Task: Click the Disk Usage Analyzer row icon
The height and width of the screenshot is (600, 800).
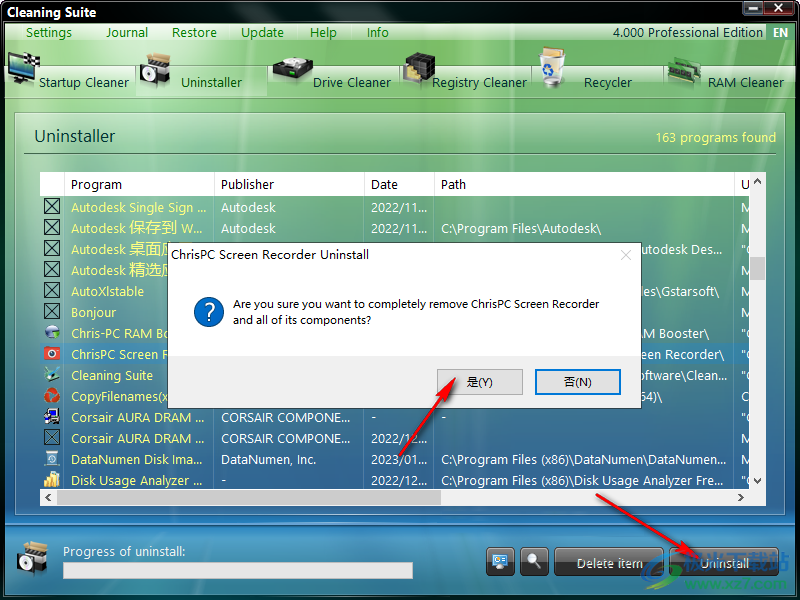Action: [x=52, y=480]
